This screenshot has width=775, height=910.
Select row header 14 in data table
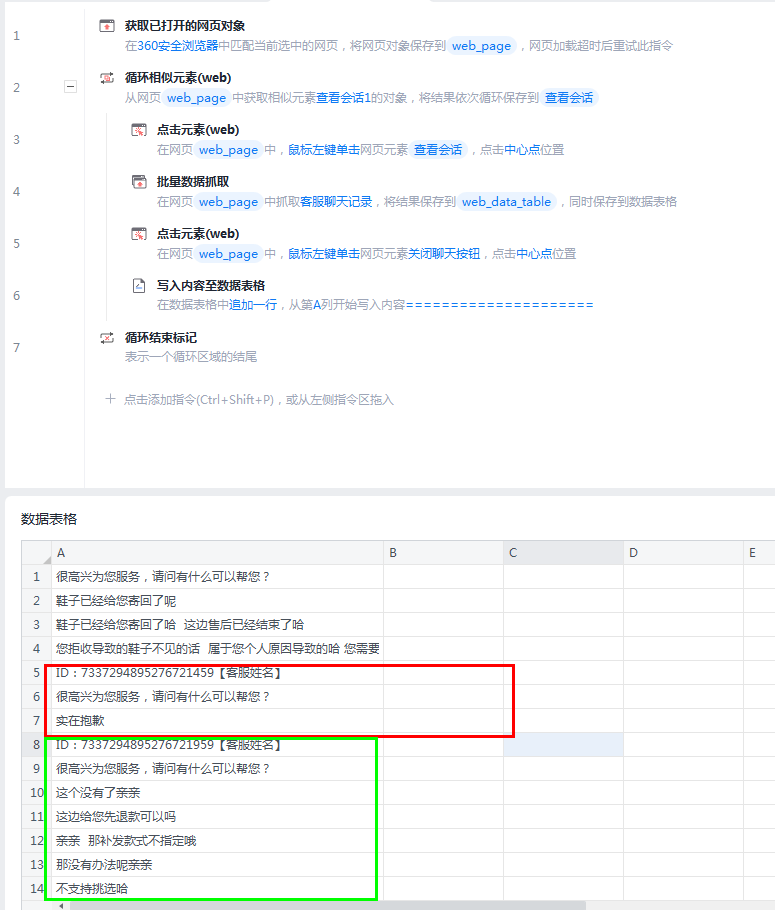click(37, 889)
